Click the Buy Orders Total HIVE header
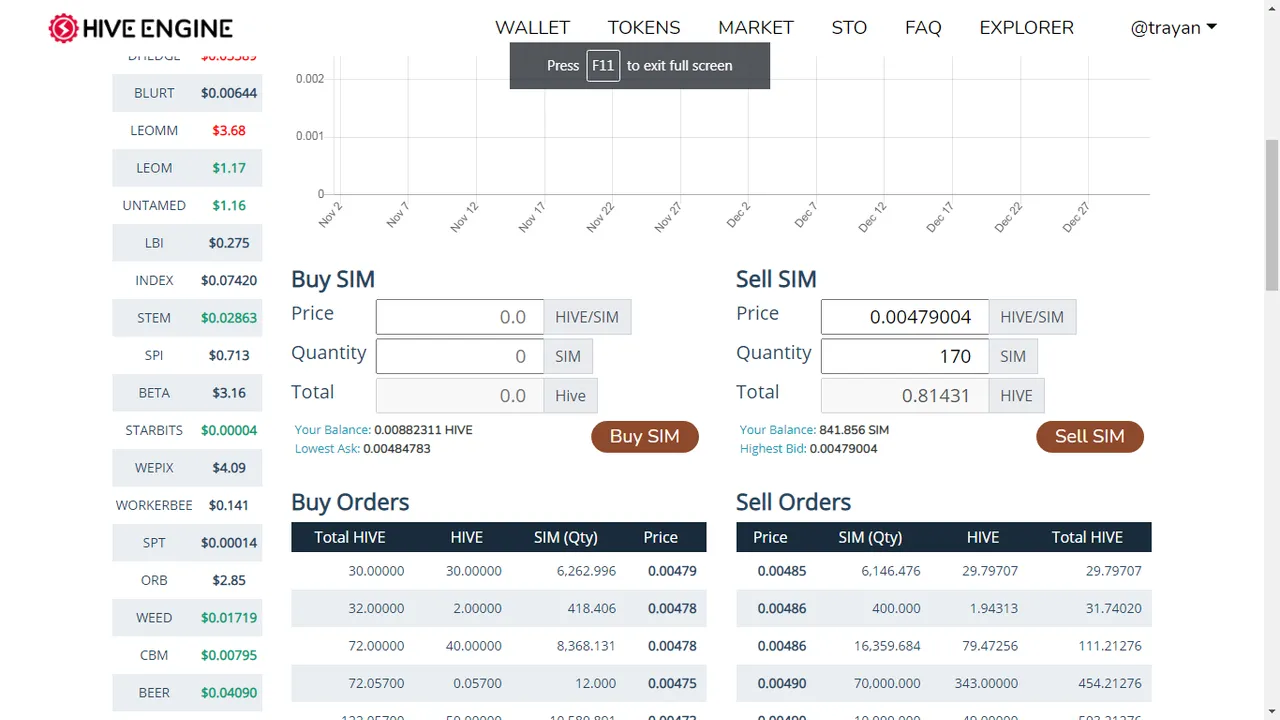The image size is (1280, 720). [350, 537]
